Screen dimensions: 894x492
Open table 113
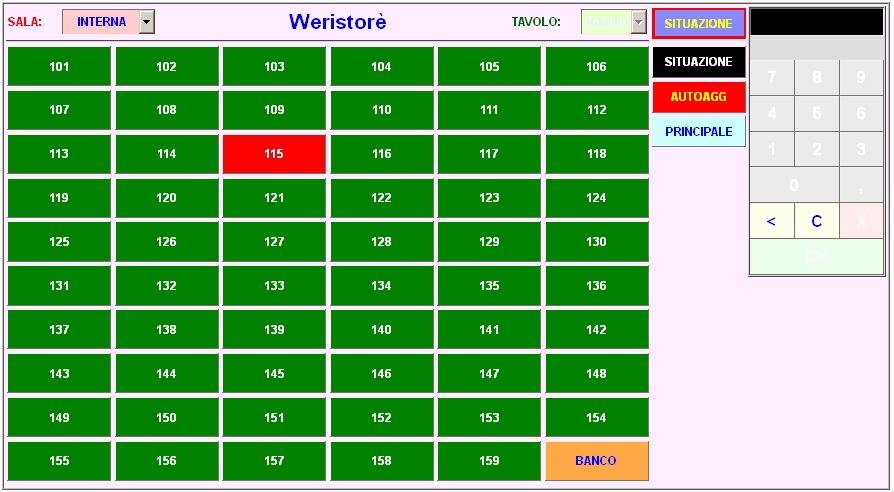click(x=59, y=154)
